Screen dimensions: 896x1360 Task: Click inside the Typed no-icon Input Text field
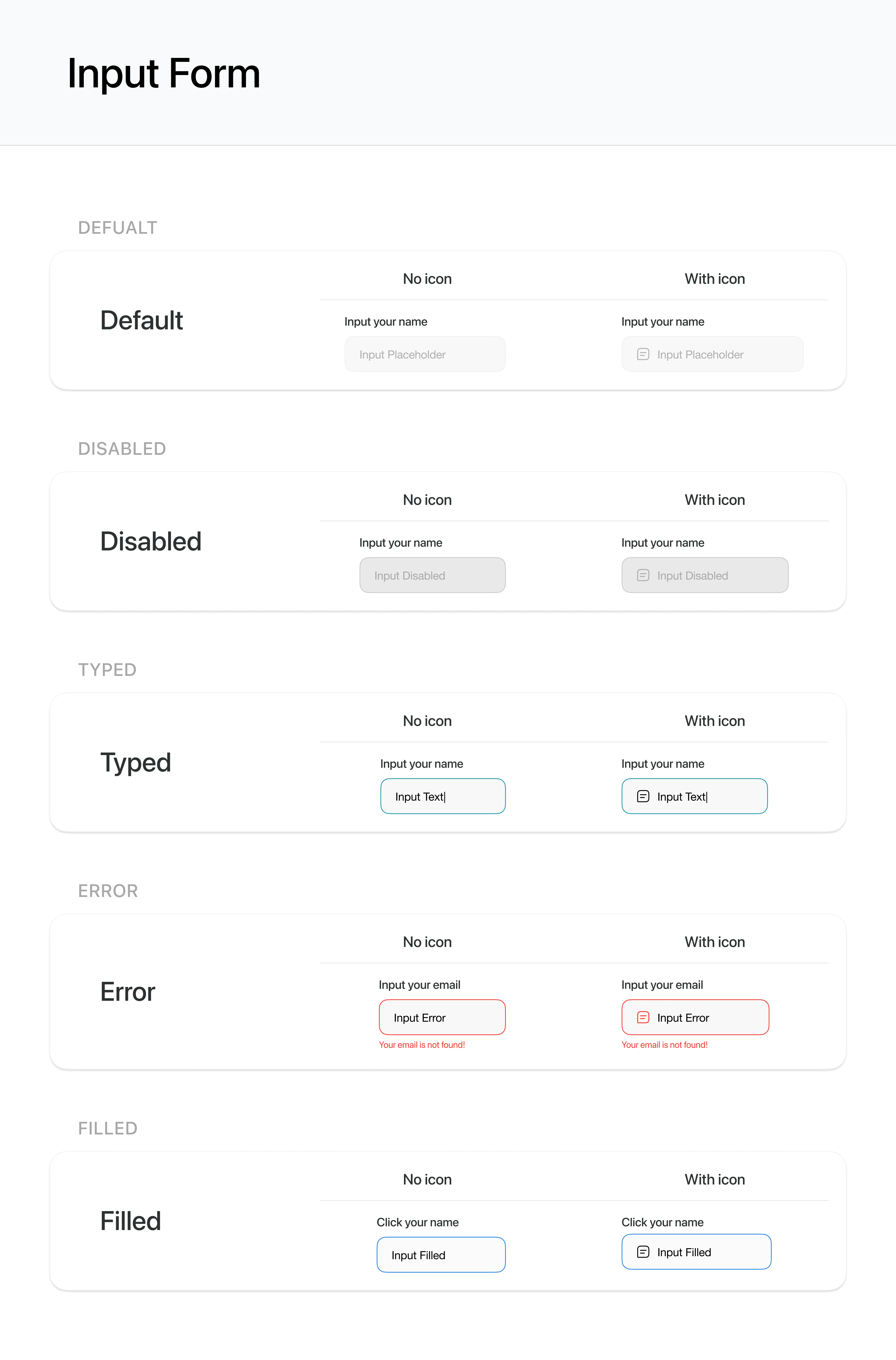click(x=443, y=796)
